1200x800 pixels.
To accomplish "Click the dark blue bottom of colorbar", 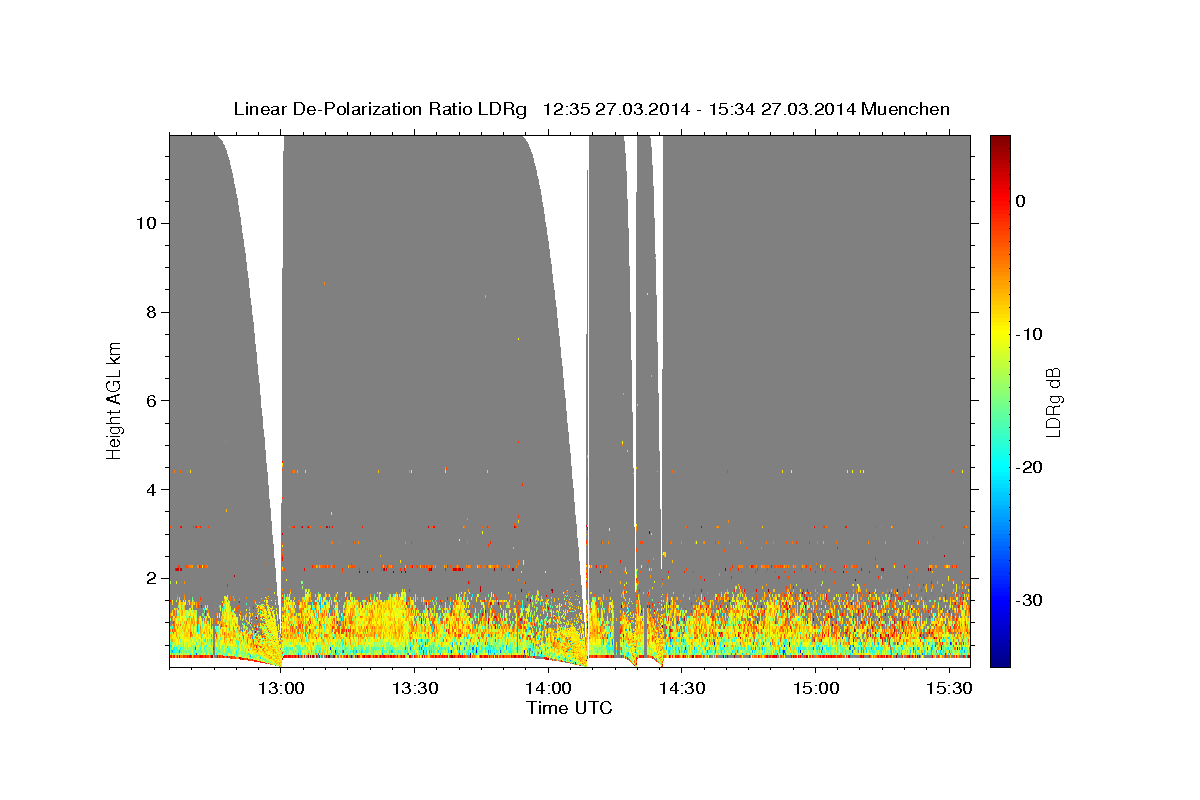I will [x=1000, y=660].
